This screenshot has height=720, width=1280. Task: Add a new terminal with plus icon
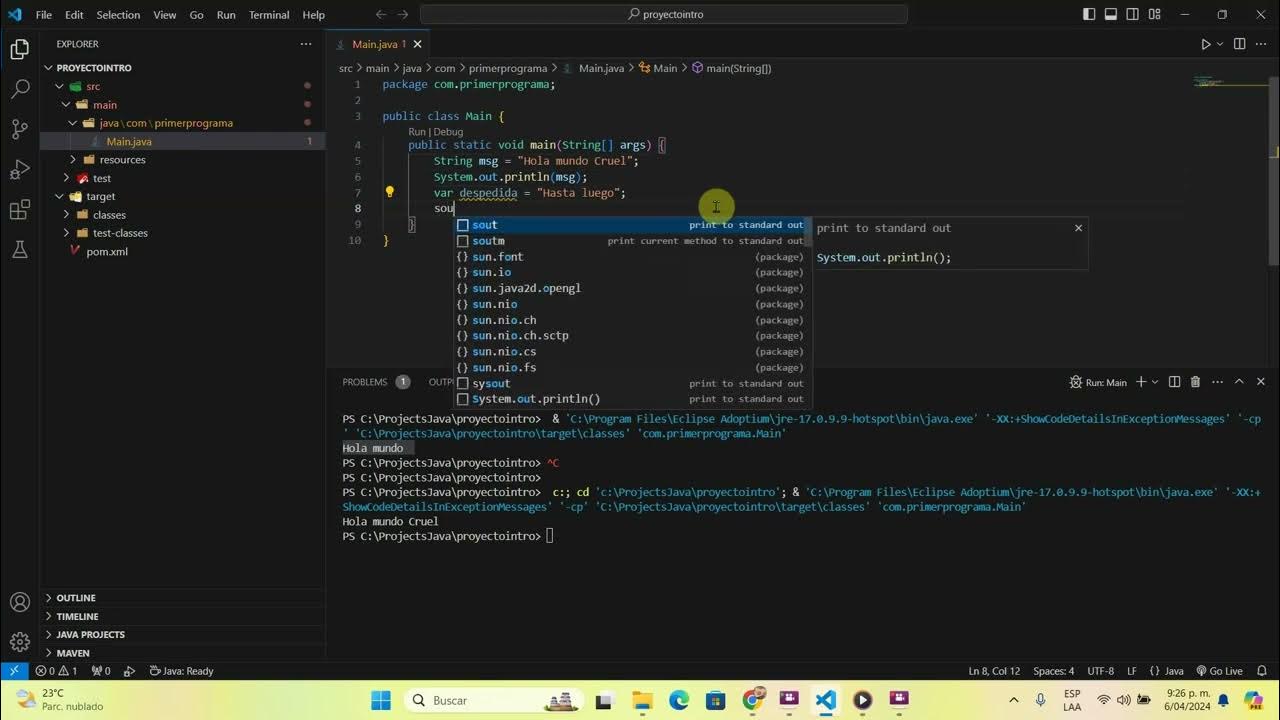coord(1141,382)
